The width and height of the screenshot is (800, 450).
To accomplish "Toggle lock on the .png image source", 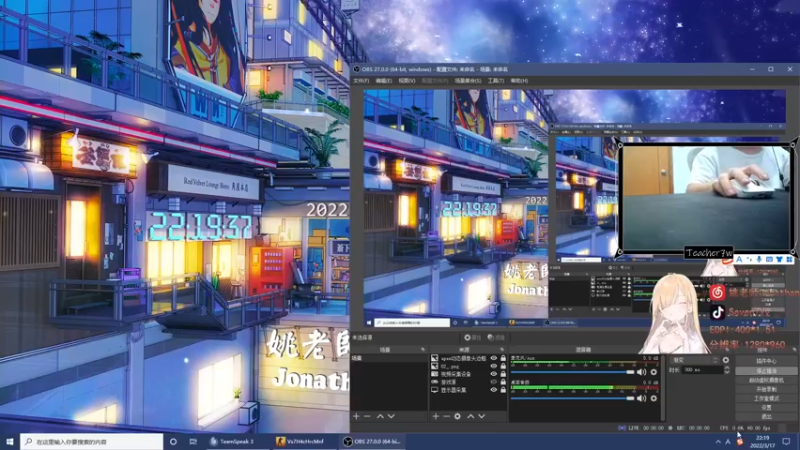I will tap(503, 366).
